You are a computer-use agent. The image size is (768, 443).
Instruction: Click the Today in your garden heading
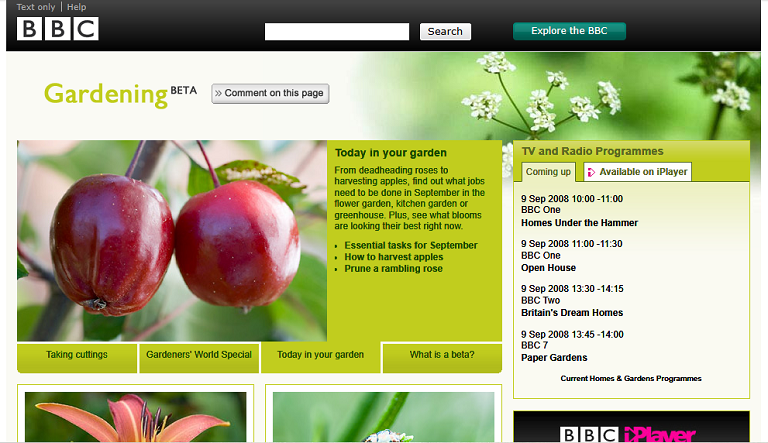[x=391, y=153]
